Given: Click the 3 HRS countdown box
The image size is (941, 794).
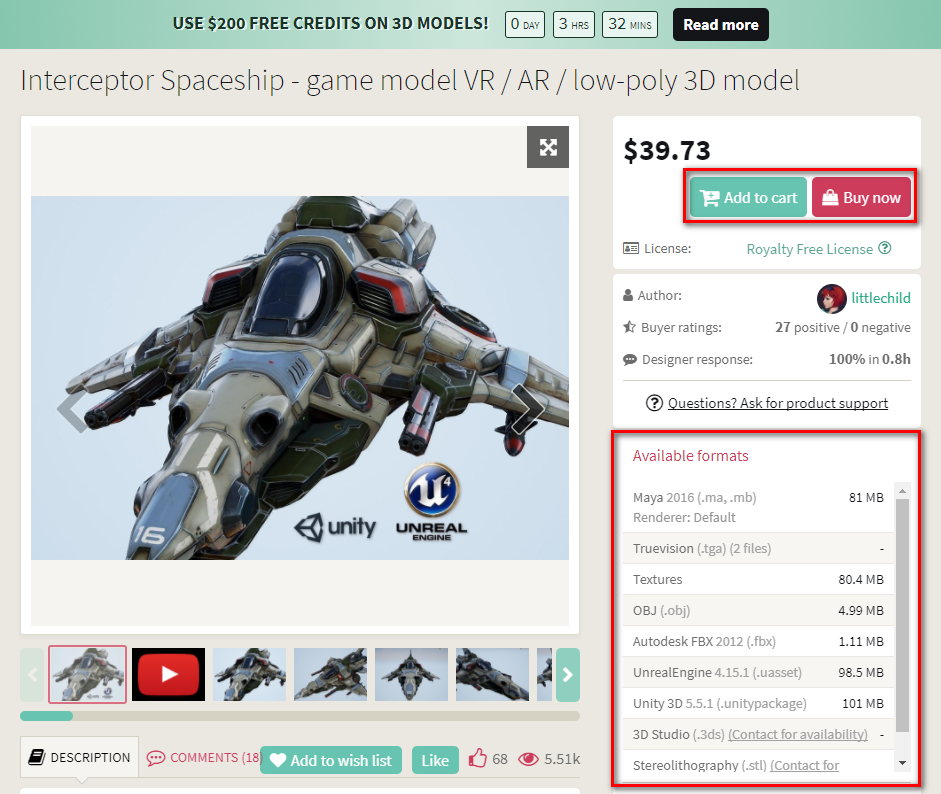Looking at the screenshot, I should point(573,25).
